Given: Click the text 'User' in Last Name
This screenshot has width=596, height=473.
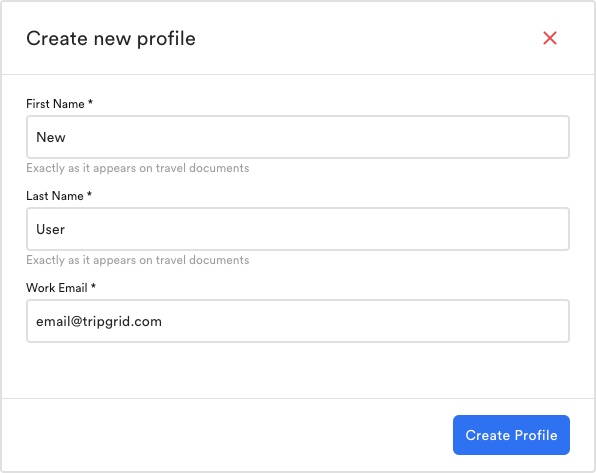Looking at the screenshot, I should pos(51,229).
